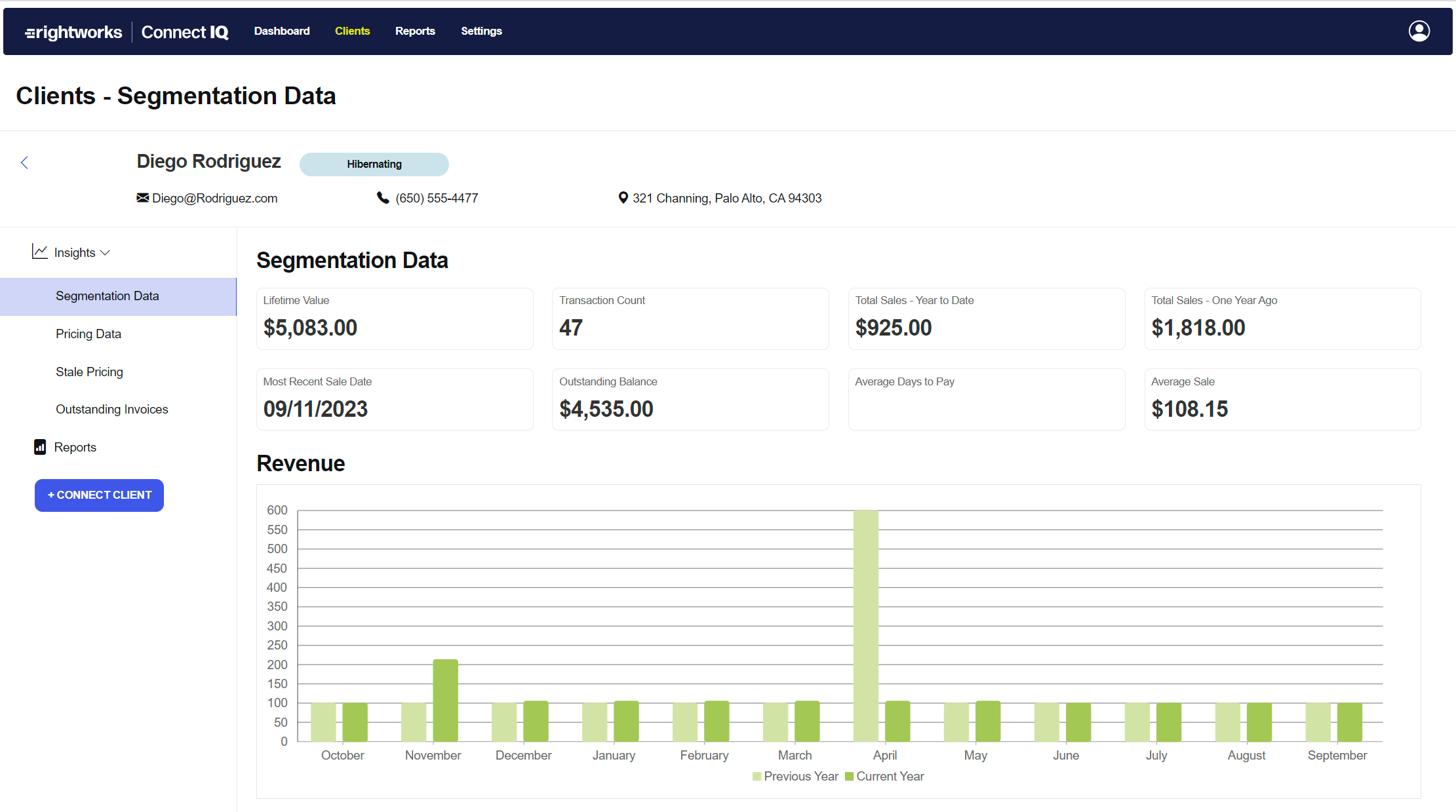The height and width of the screenshot is (812, 1456).
Task: Toggle Current Year legend swatch
Action: 849,777
